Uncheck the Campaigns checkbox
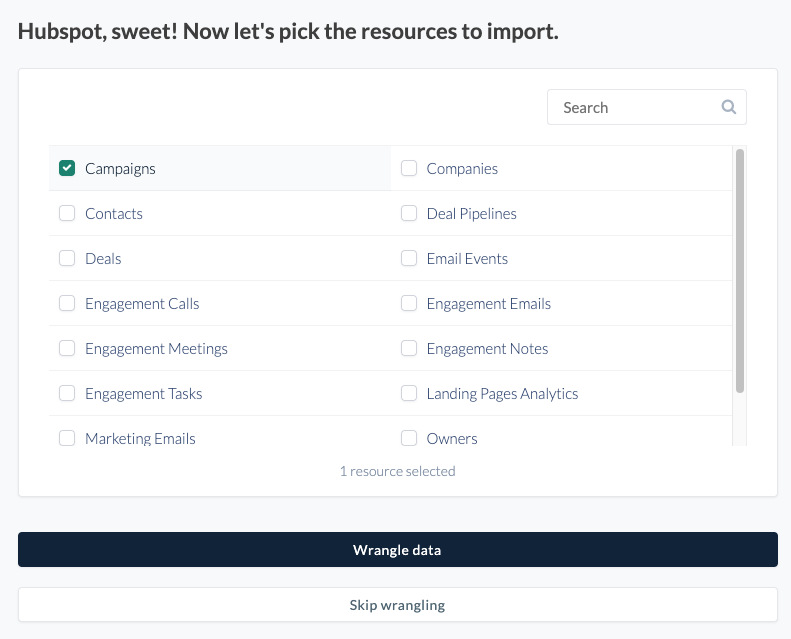This screenshot has width=791, height=639. 67,168
